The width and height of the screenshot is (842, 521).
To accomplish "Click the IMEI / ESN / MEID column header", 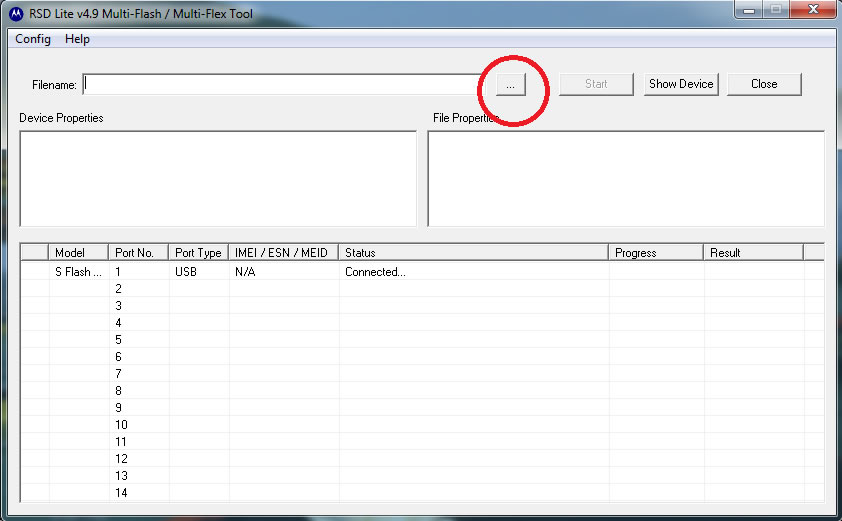I will [x=284, y=252].
